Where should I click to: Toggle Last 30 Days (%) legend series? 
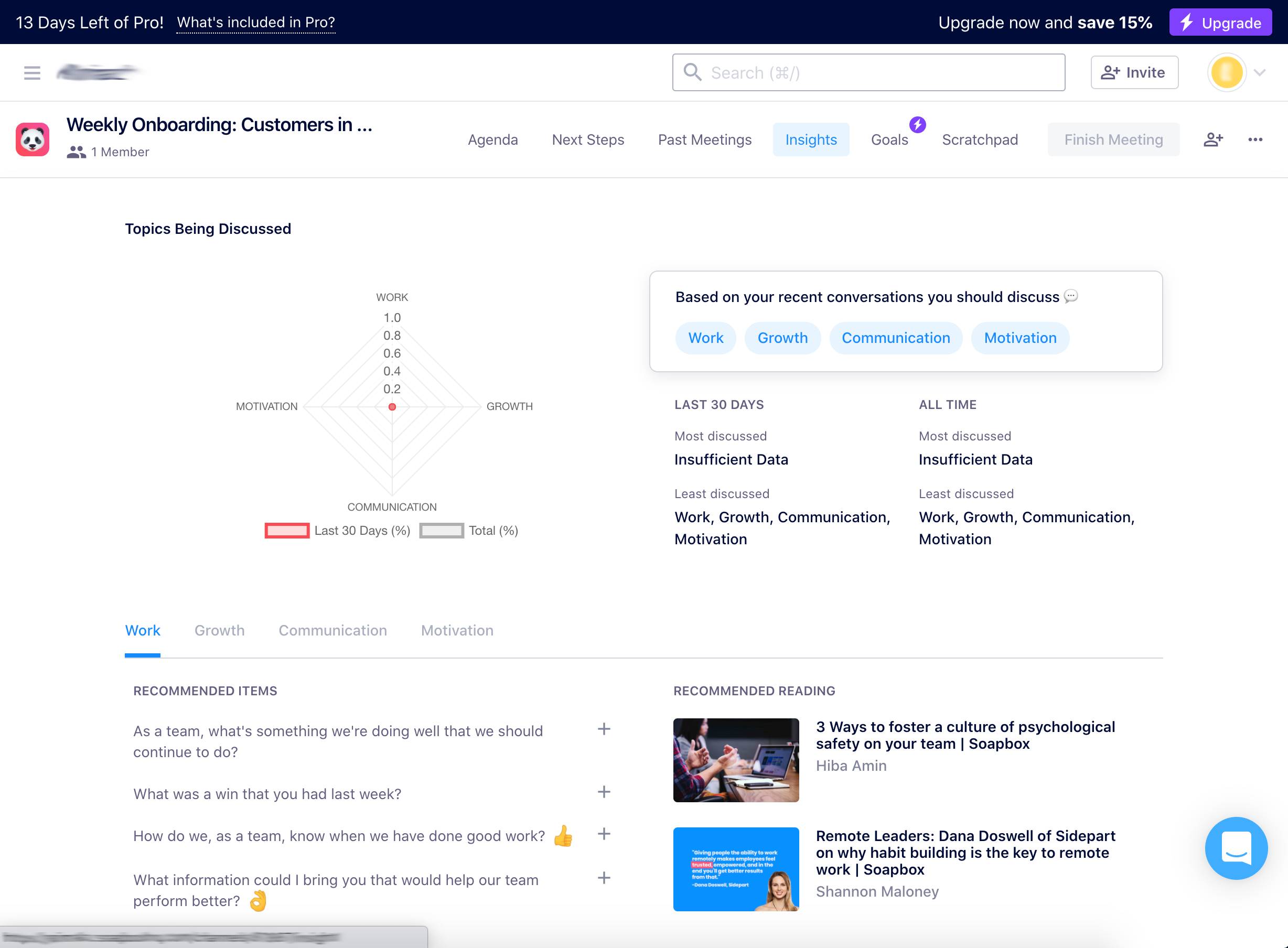(x=338, y=530)
